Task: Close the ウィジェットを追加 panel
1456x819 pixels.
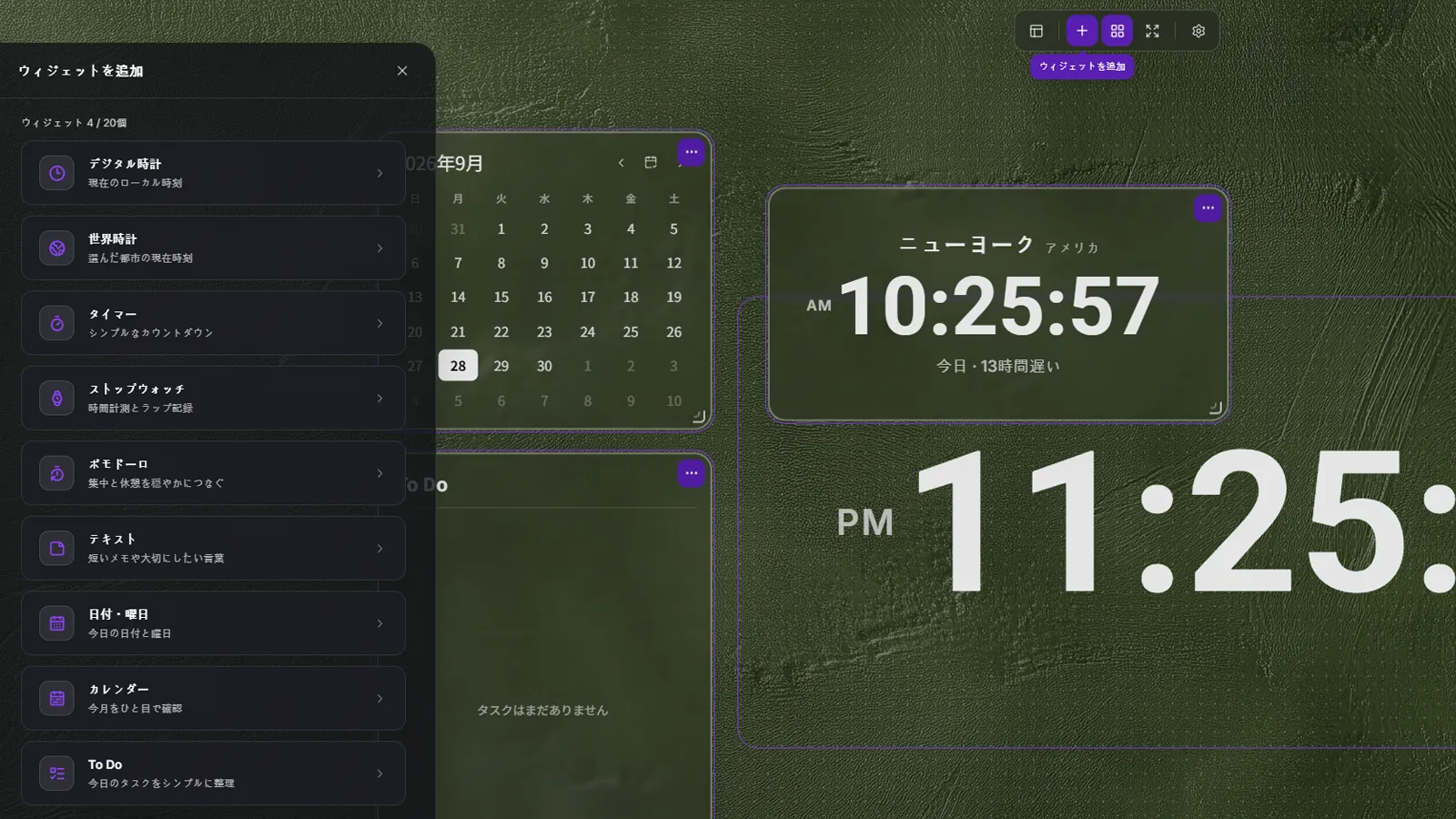Action: coord(402,71)
